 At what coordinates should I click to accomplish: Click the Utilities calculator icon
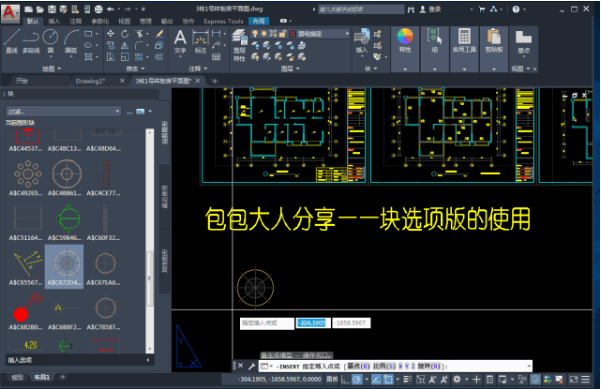tap(464, 40)
